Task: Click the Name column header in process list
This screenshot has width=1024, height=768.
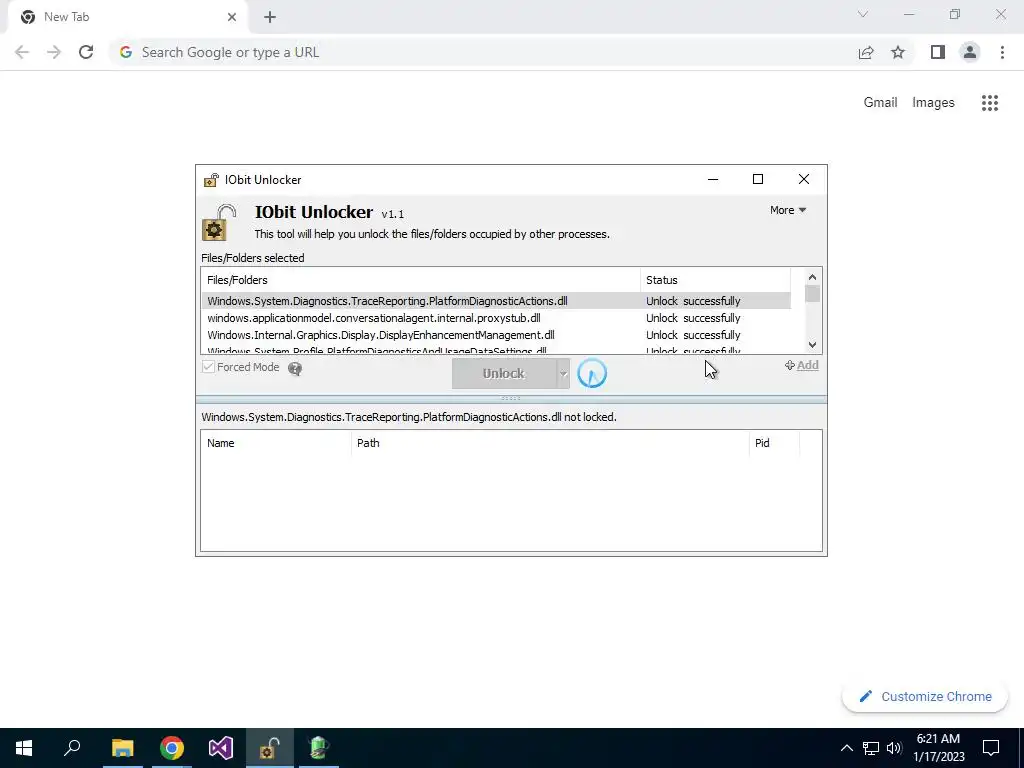Action: [276, 443]
